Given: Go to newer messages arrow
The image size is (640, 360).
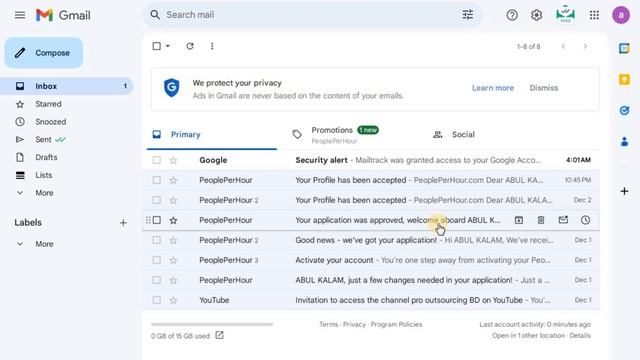Looking at the screenshot, I should 563,47.
